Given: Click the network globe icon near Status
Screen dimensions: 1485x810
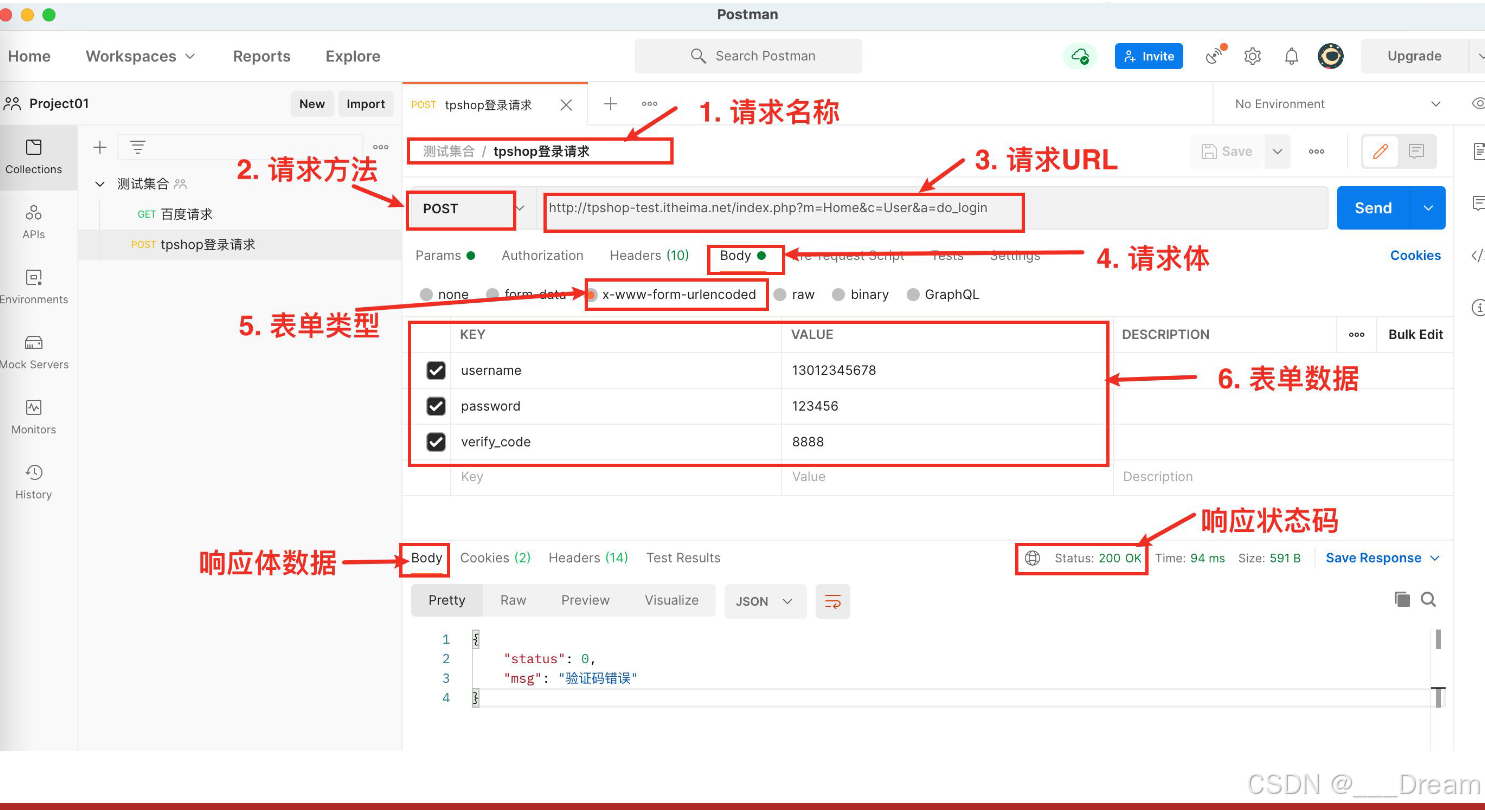Looking at the screenshot, I should [x=1033, y=558].
